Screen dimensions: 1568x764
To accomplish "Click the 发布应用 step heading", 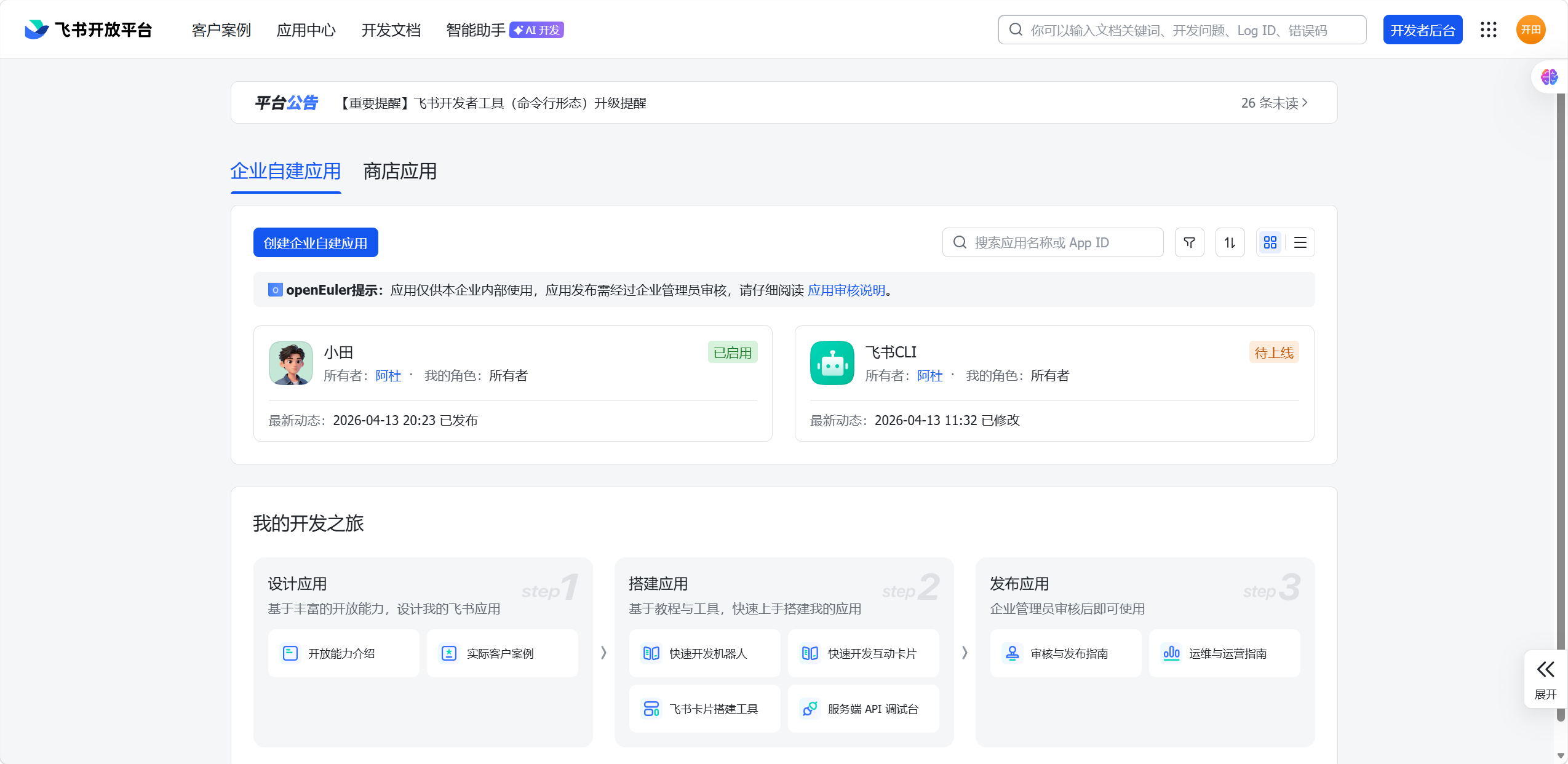I will click(1019, 584).
